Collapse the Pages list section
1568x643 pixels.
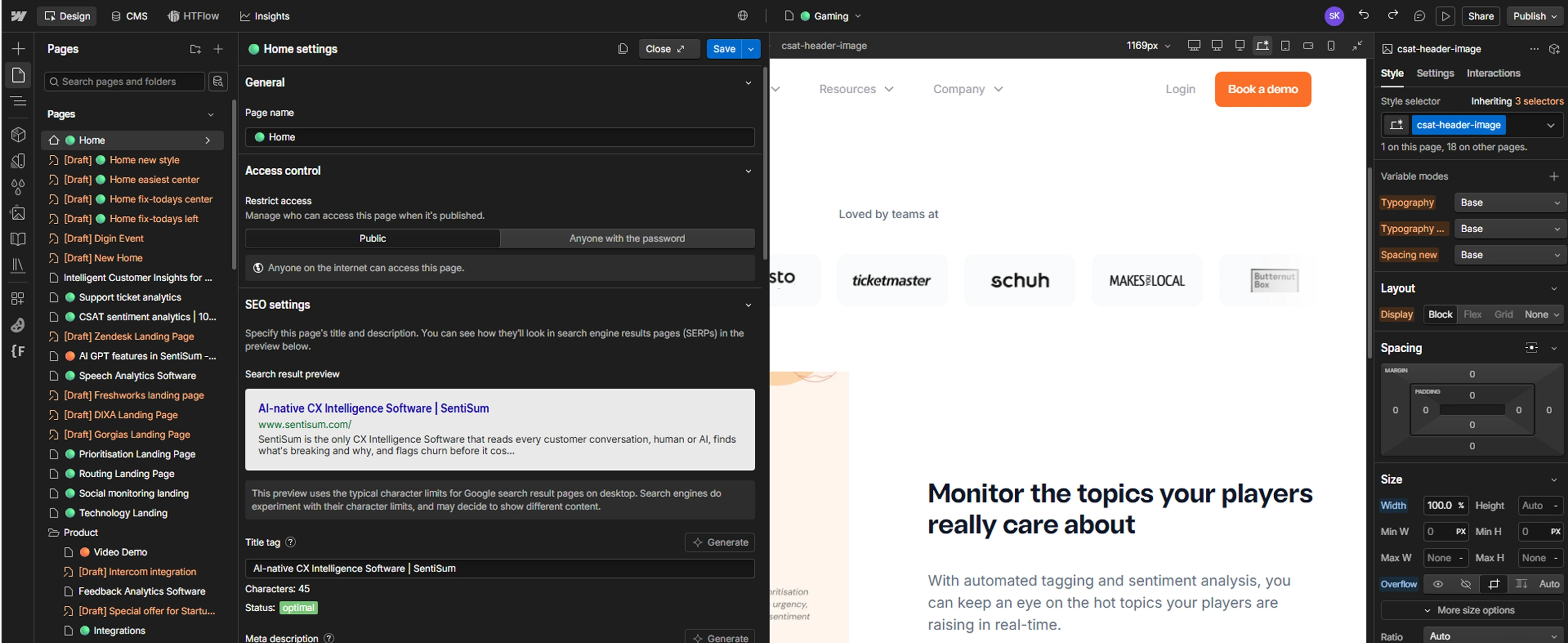click(x=210, y=115)
